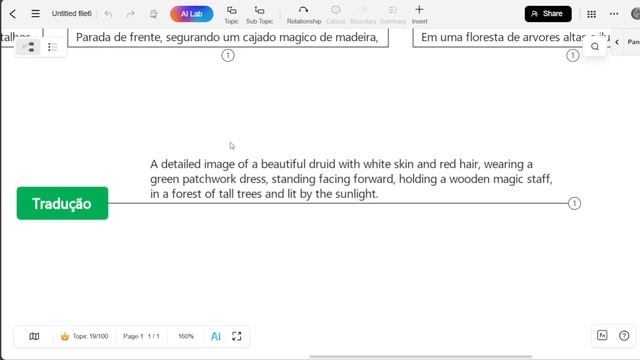
Task: Switch to outline list view
Action: click(52, 47)
